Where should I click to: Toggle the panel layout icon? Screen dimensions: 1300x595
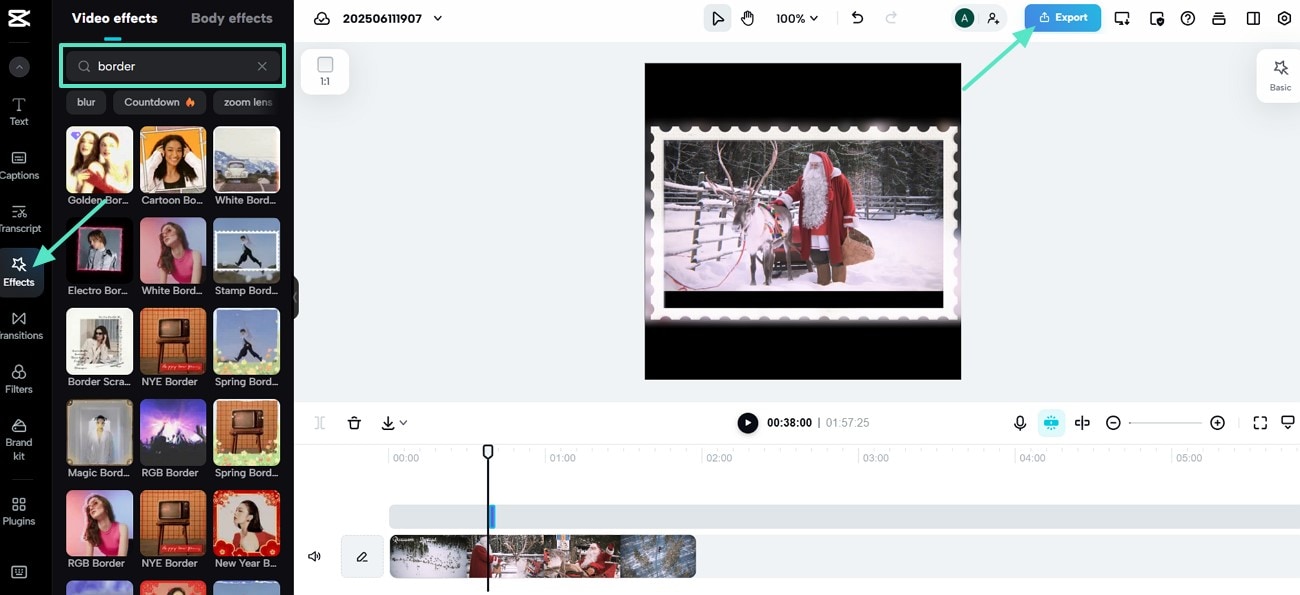coord(1253,18)
